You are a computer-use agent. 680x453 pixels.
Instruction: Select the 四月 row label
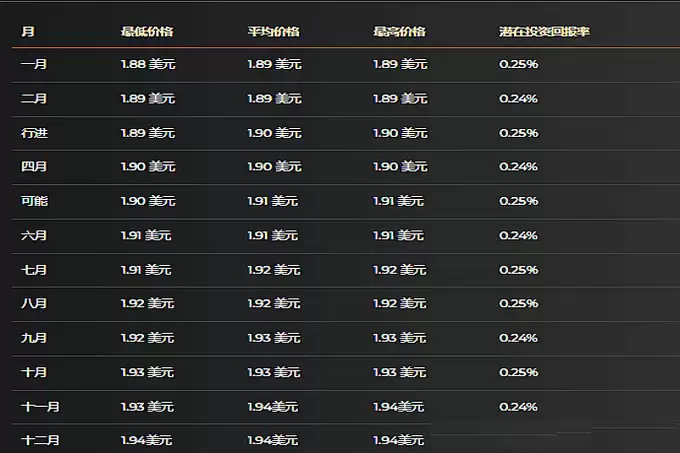34,167
